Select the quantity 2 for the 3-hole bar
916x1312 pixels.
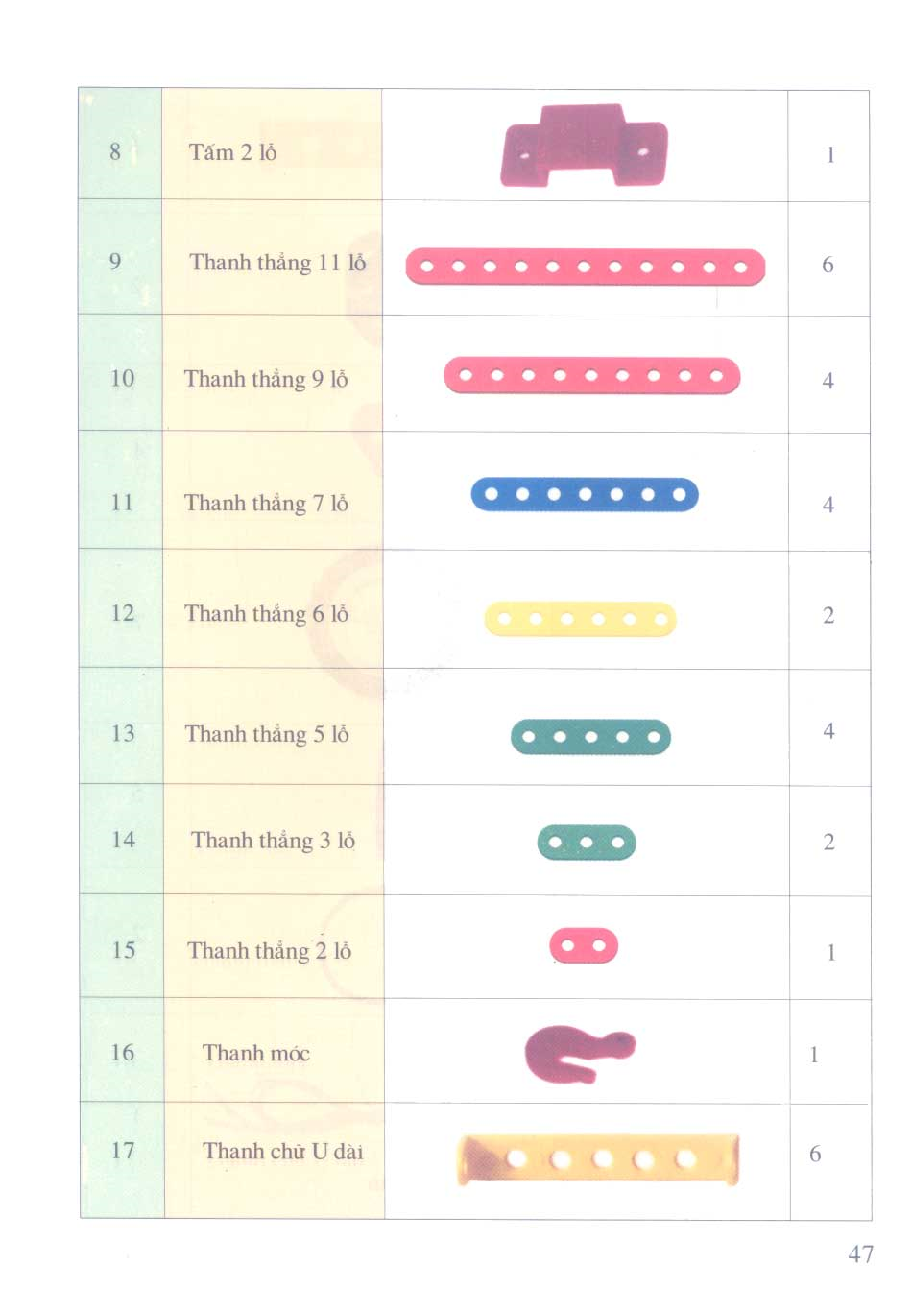[828, 842]
